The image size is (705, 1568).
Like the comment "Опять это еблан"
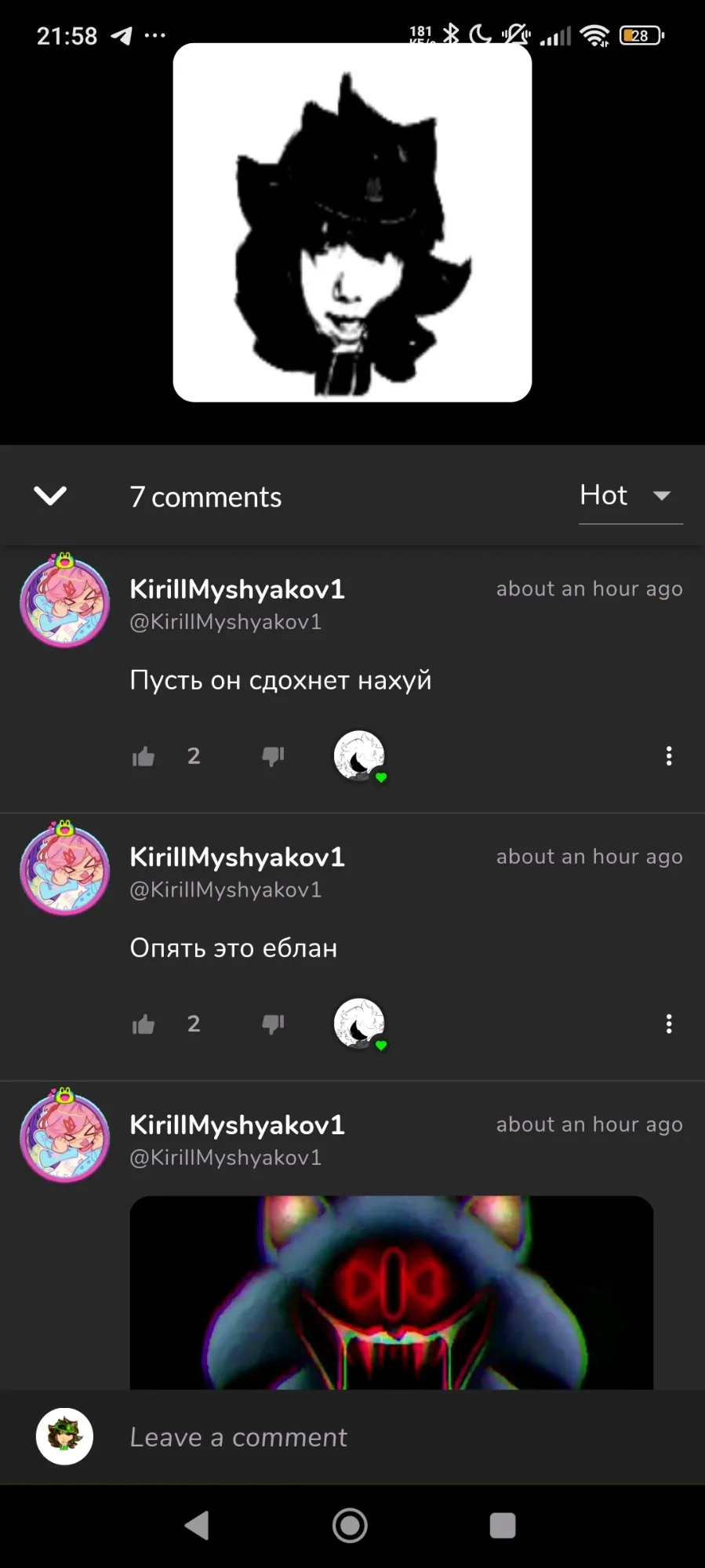tap(144, 1024)
